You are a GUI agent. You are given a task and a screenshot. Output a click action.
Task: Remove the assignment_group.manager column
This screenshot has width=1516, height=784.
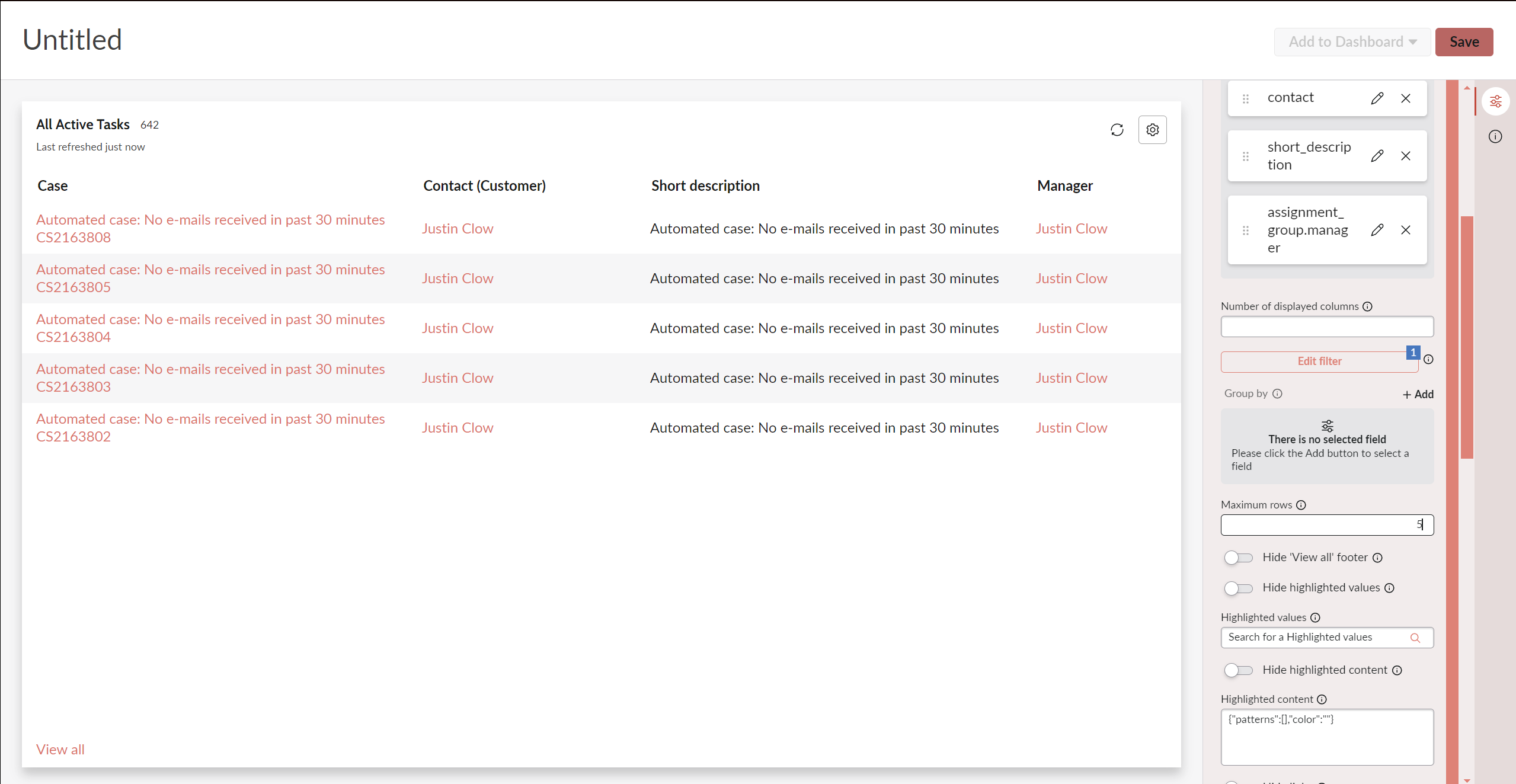tap(1405, 230)
